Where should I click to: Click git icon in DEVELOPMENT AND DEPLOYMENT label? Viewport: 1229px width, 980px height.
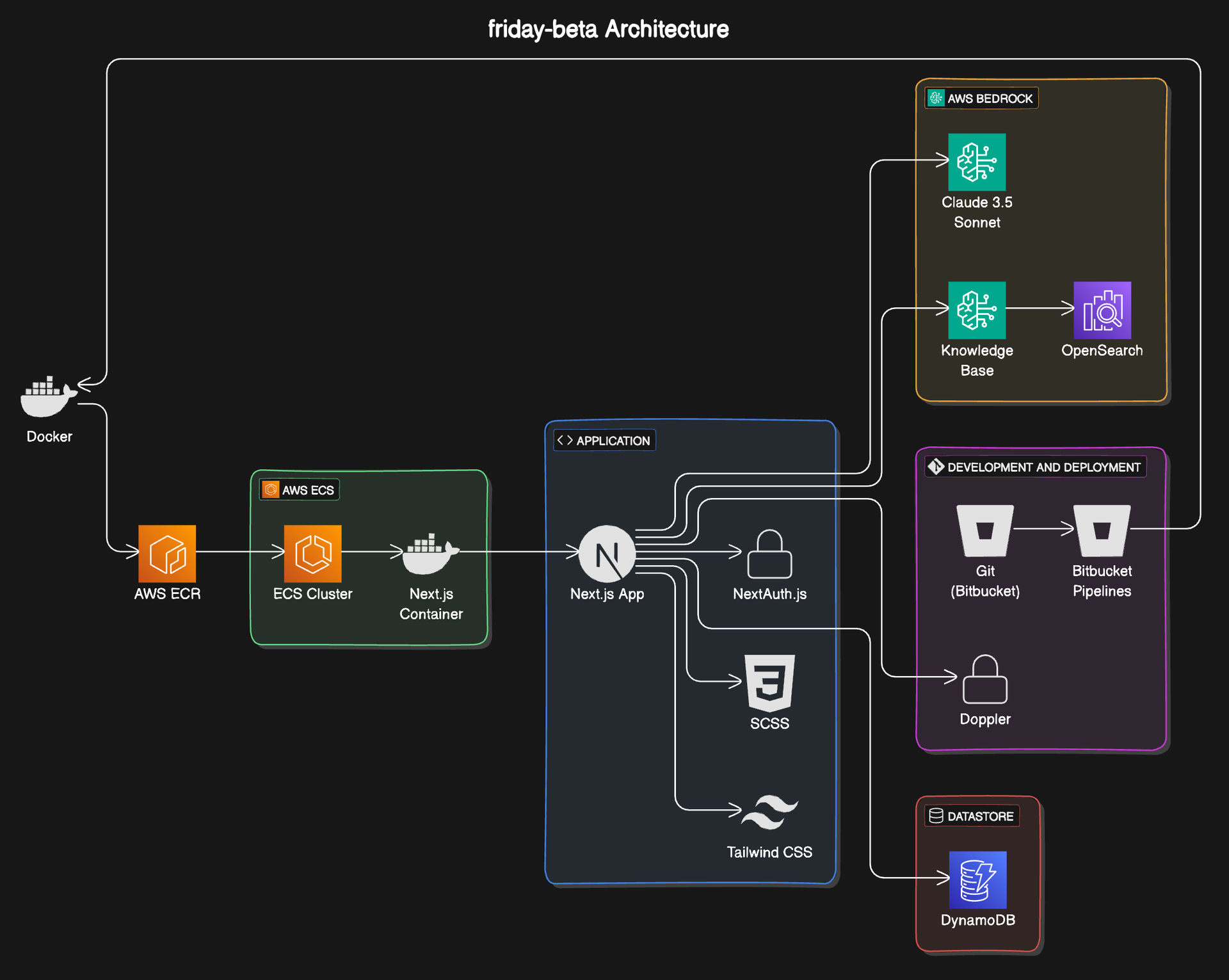click(x=936, y=467)
